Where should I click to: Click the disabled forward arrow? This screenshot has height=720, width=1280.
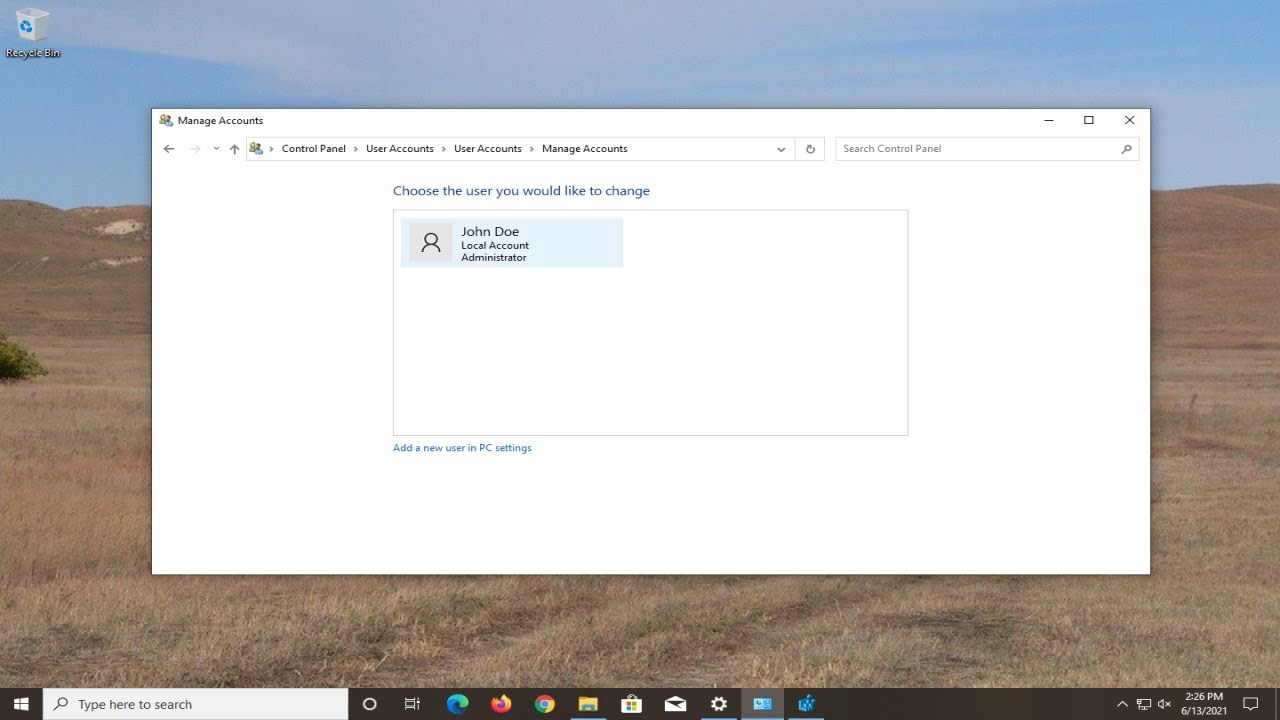pyautogui.click(x=195, y=149)
